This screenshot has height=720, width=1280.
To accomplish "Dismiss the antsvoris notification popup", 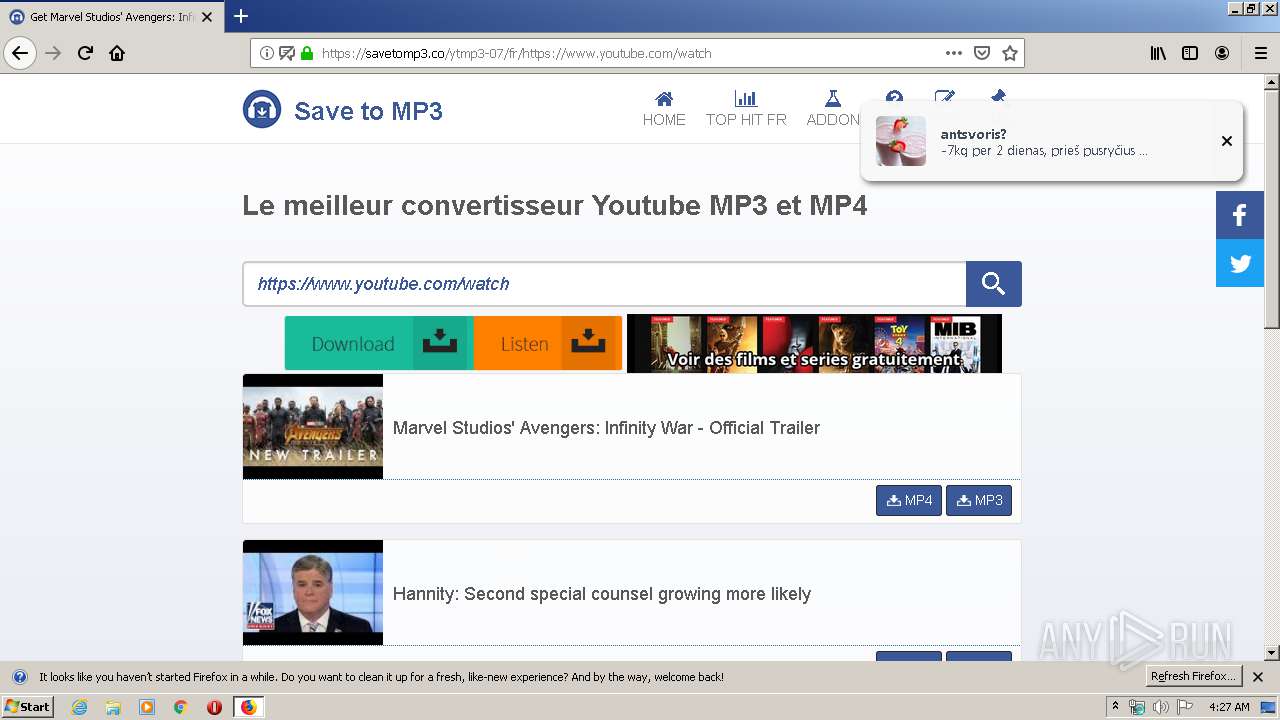I will (x=1227, y=141).
